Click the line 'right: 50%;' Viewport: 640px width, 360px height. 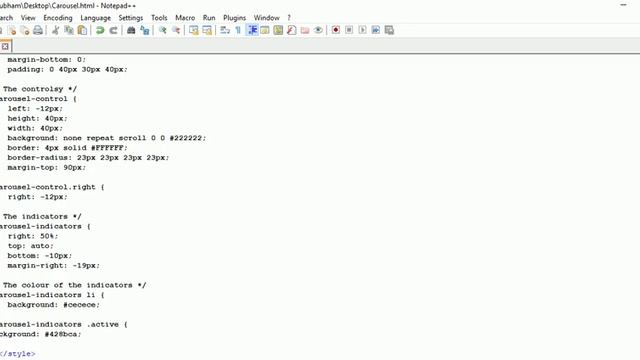(x=33, y=236)
